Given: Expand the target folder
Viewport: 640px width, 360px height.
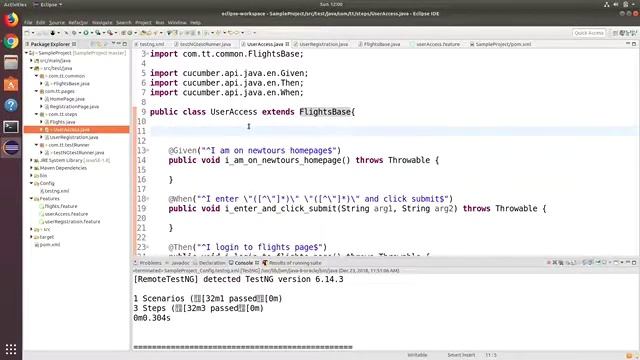Looking at the screenshot, I should (x=31, y=237).
